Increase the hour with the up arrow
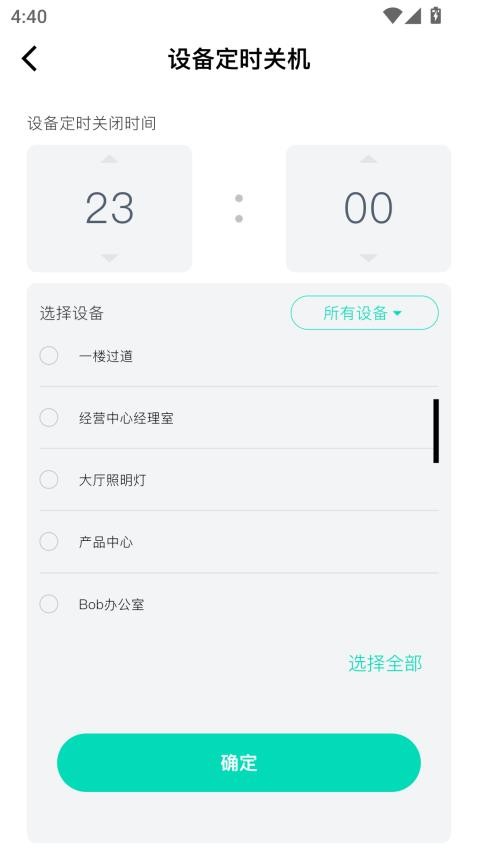 click(109, 159)
